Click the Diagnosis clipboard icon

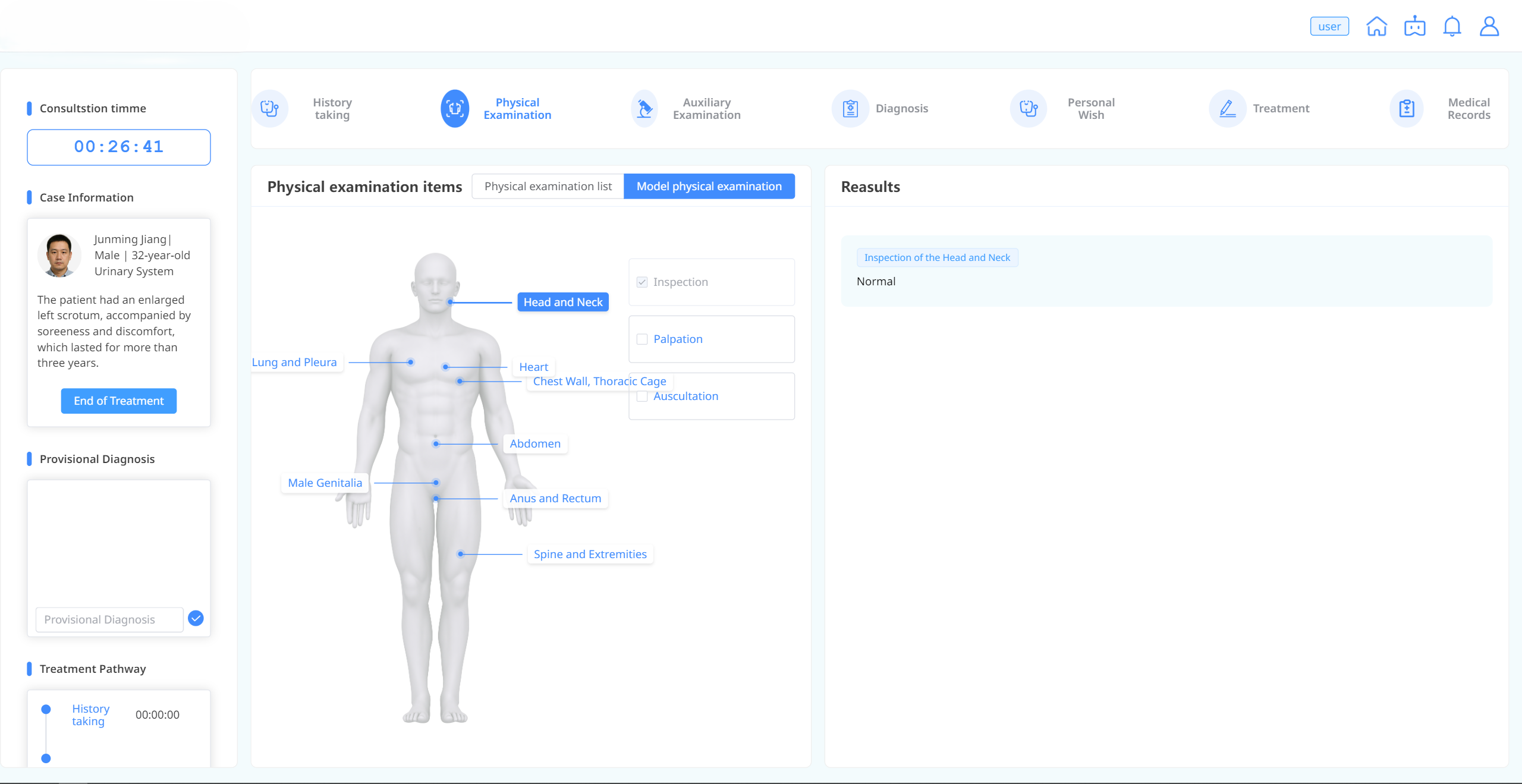point(850,108)
